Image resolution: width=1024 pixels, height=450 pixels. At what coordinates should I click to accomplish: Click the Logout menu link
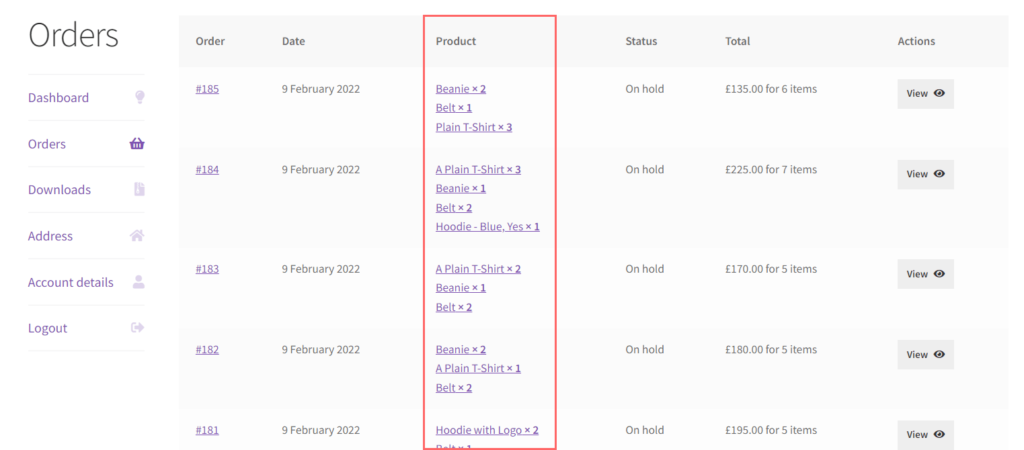48,329
